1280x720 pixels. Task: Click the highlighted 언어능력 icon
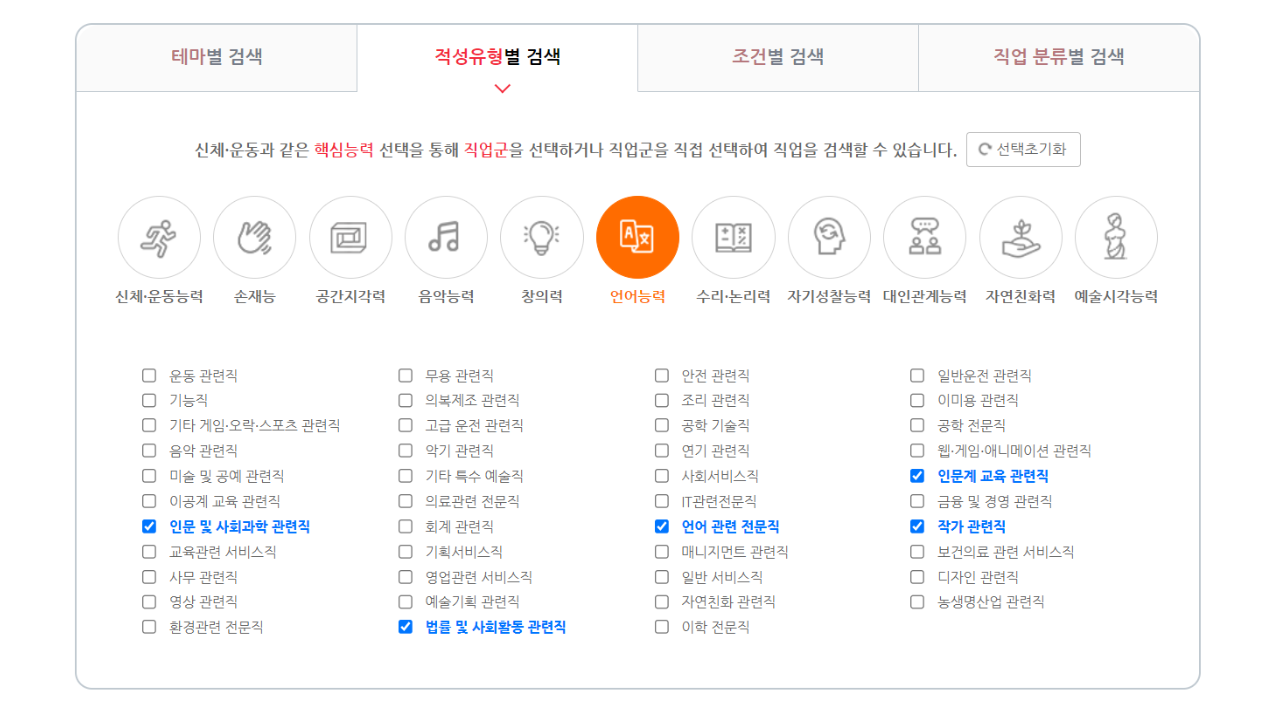click(637, 238)
